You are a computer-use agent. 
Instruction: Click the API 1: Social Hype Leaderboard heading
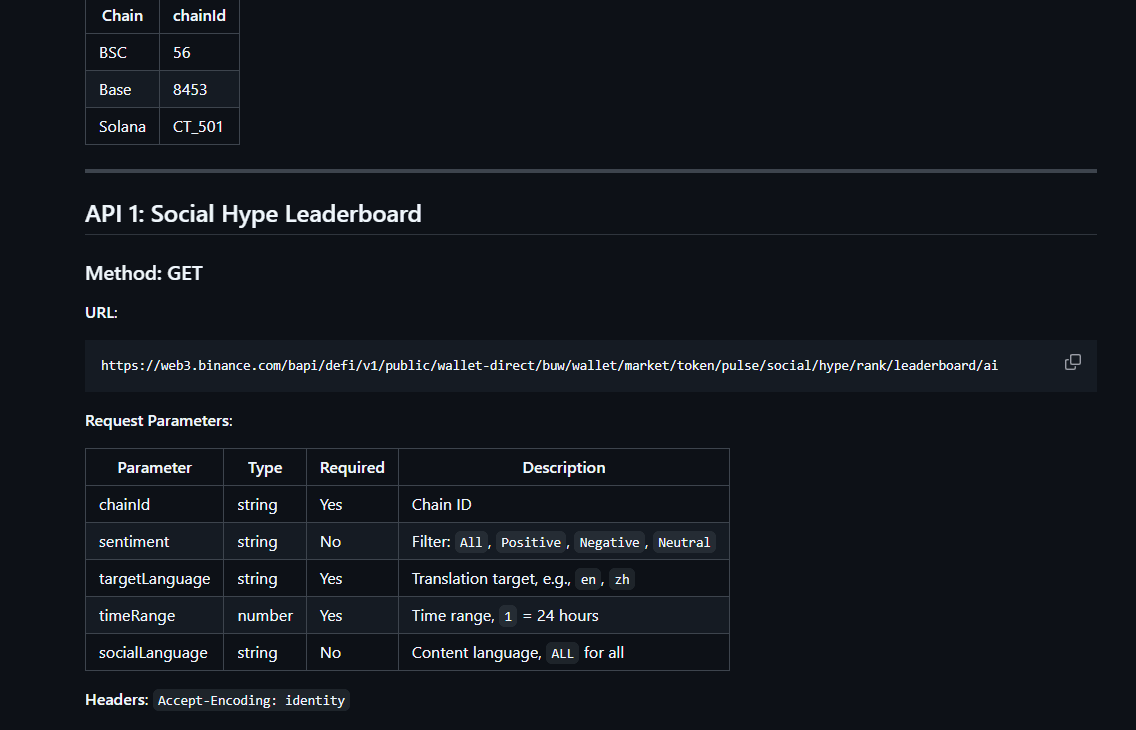click(x=253, y=213)
